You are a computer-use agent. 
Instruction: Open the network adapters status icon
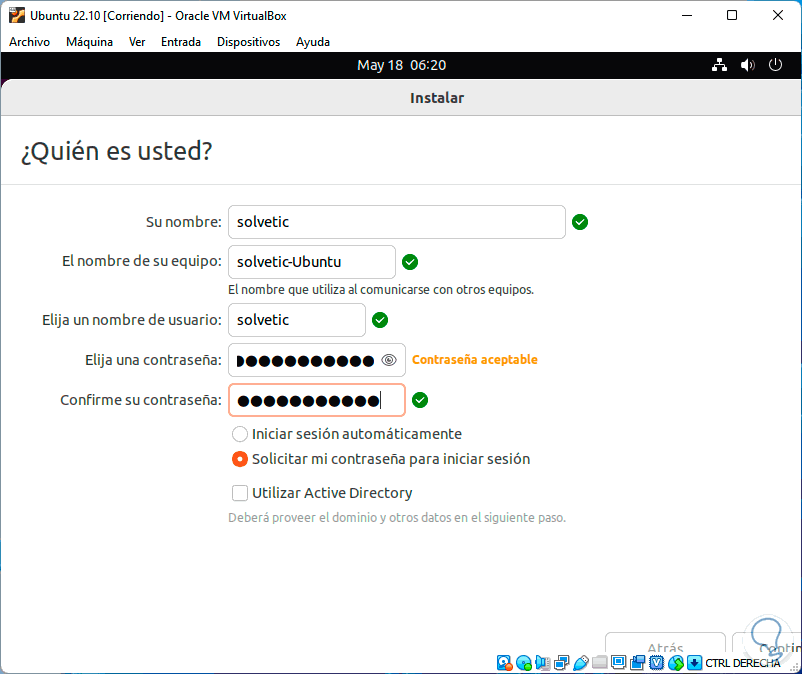pos(562,663)
